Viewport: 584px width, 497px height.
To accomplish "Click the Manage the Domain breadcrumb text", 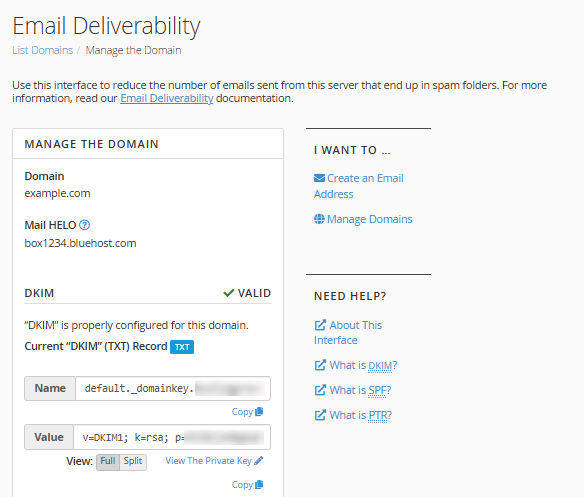I will (x=133, y=50).
